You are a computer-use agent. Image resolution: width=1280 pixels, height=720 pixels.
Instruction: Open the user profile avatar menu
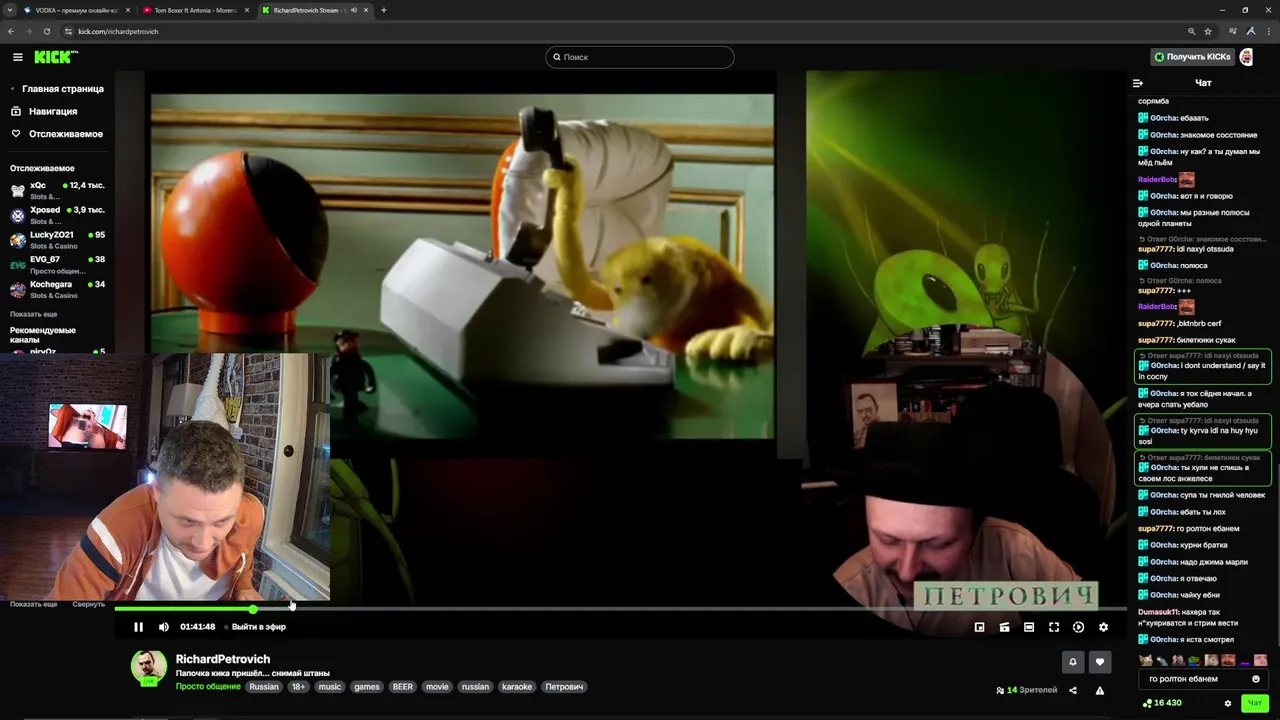1246,57
